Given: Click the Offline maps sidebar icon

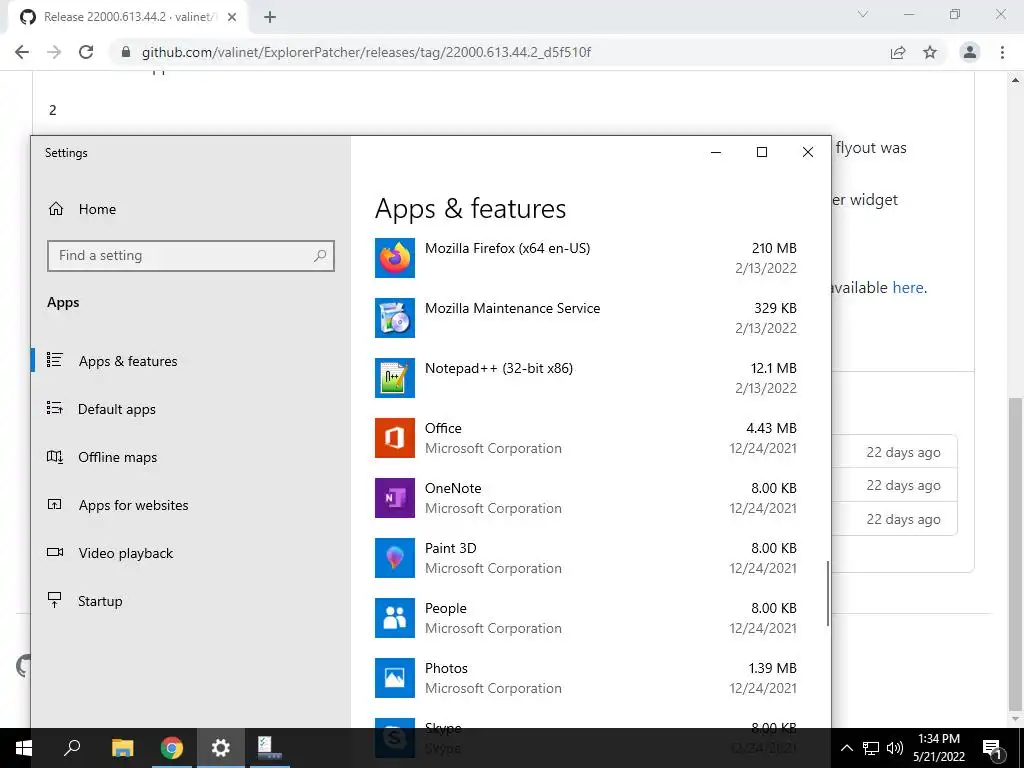Looking at the screenshot, I should click(55, 456).
